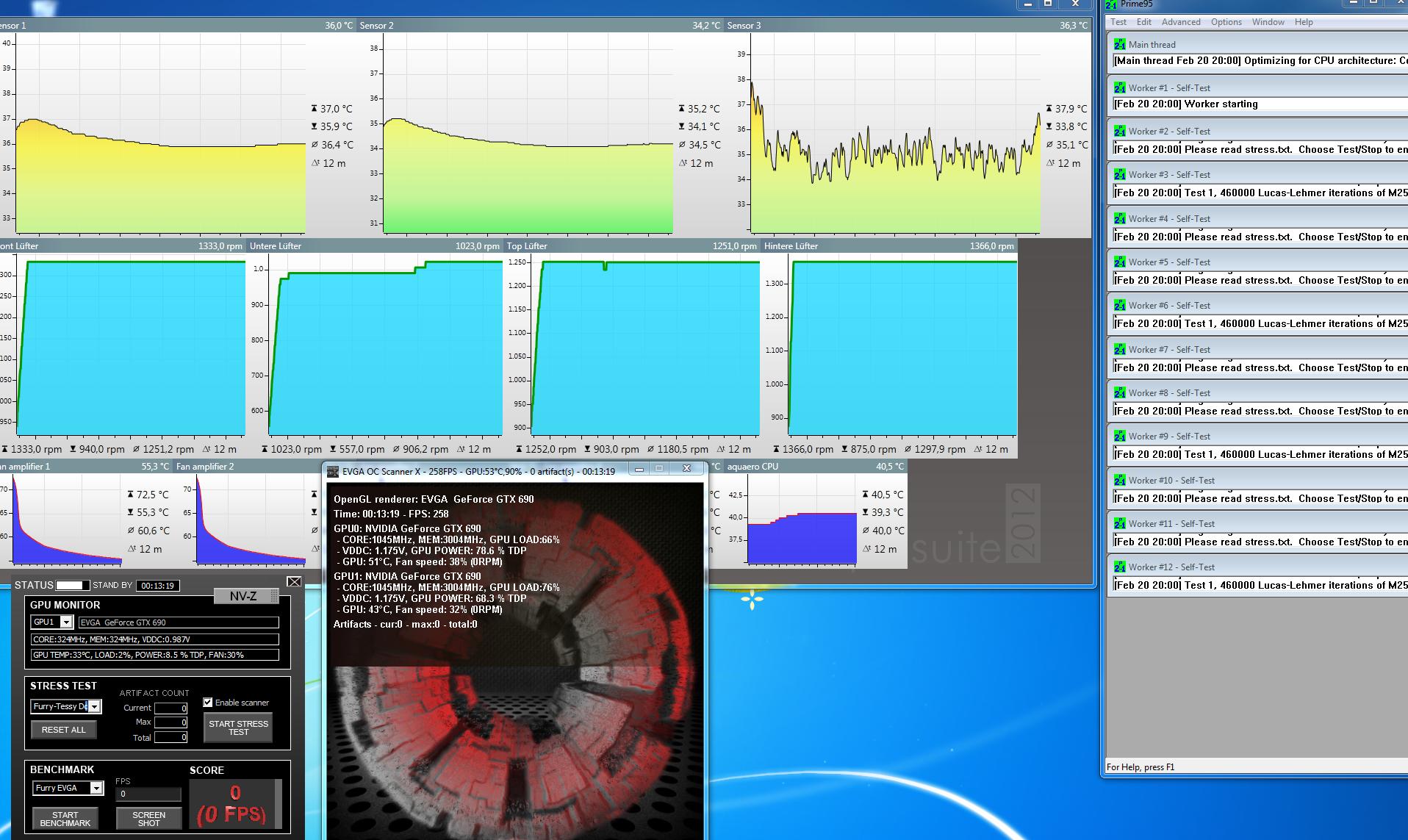Click the Worker #4 Self-Test icon

pyautogui.click(x=1119, y=218)
